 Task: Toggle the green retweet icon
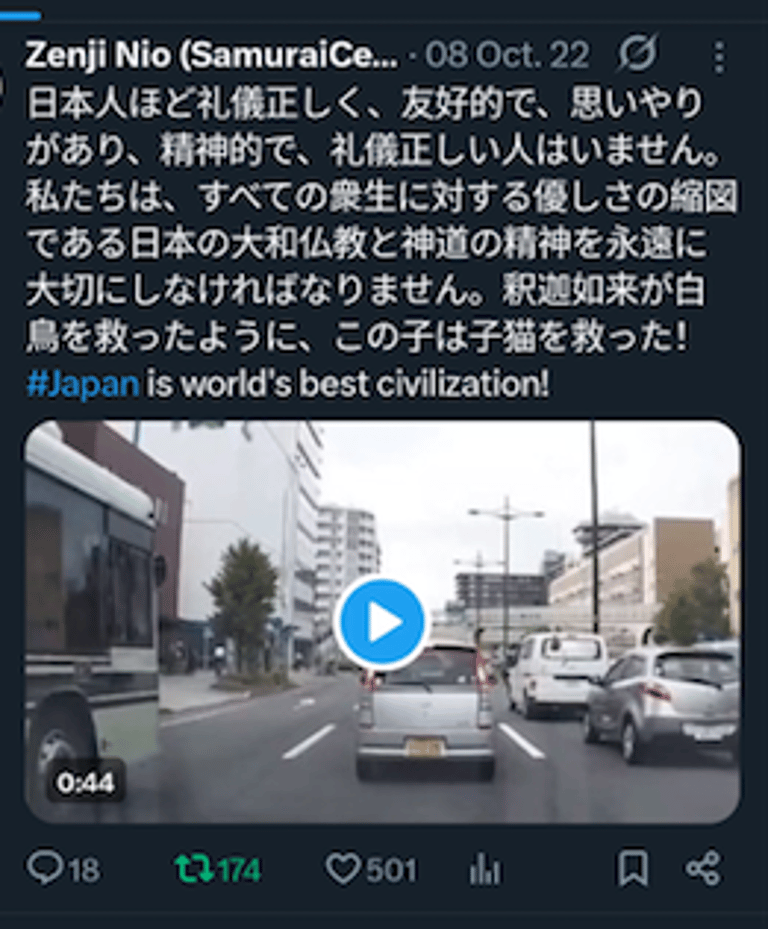193,869
